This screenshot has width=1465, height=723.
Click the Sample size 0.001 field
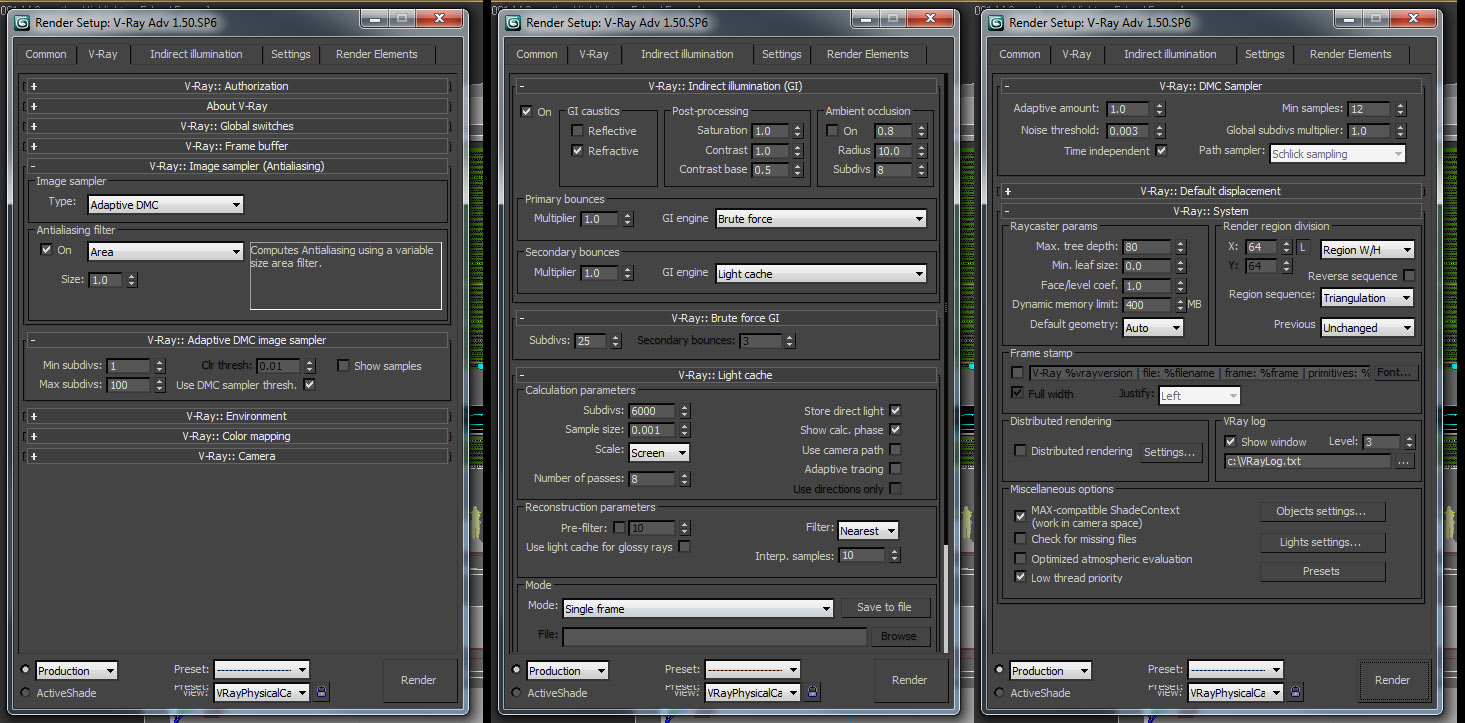652,430
